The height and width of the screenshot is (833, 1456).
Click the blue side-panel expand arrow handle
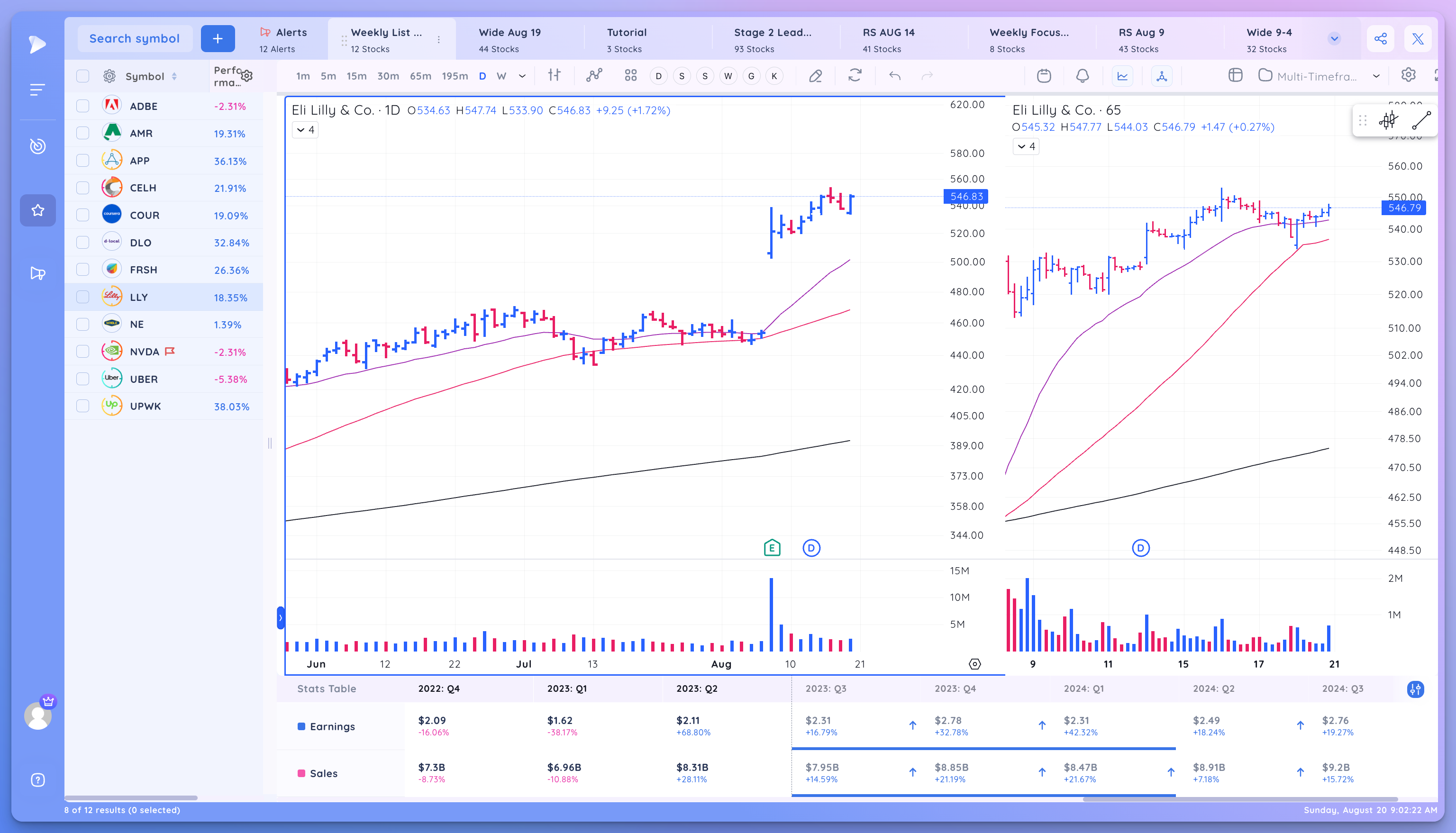280,618
